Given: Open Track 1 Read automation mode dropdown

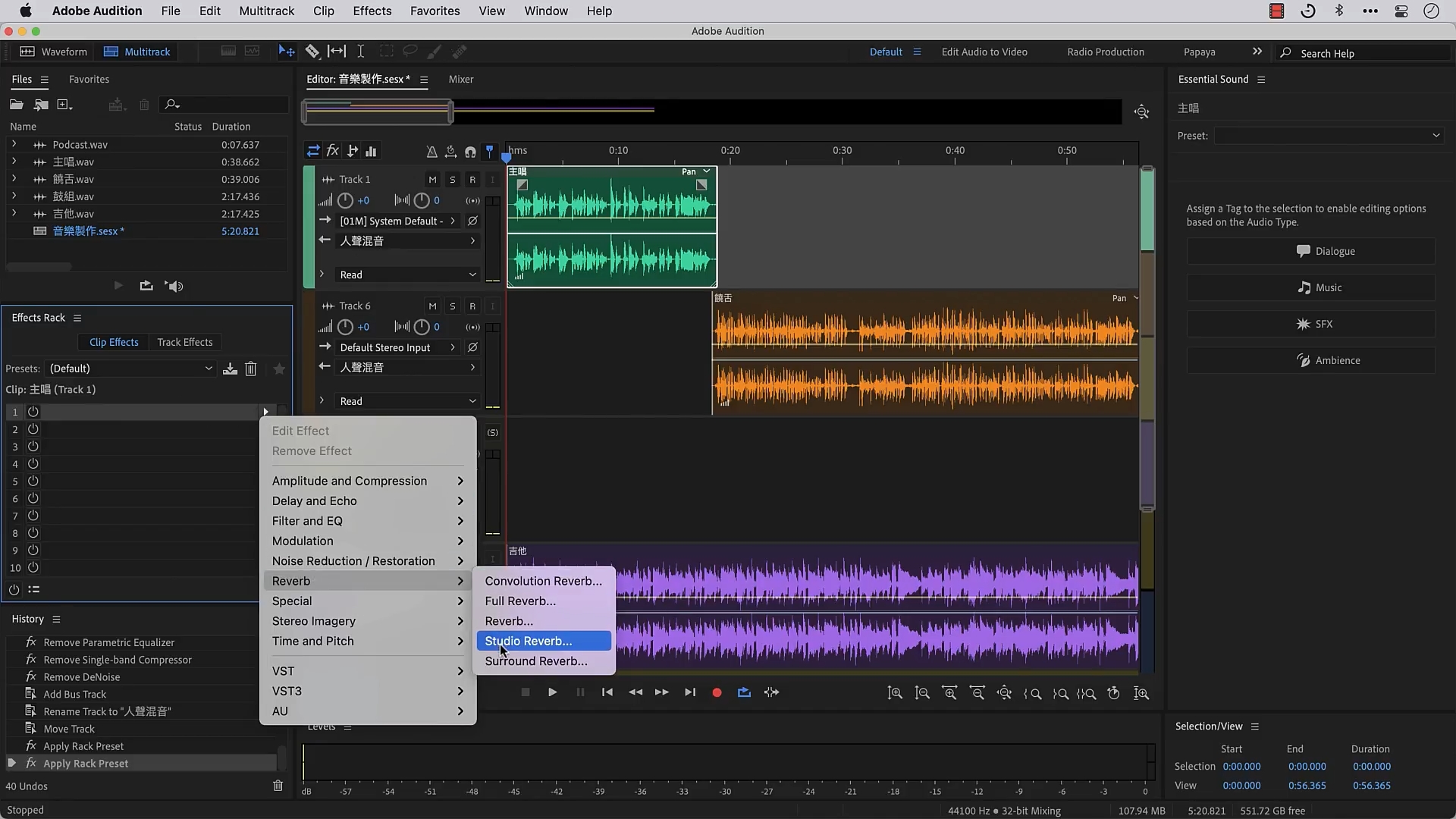Looking at the screenshot, I should [x=408, y=275].
